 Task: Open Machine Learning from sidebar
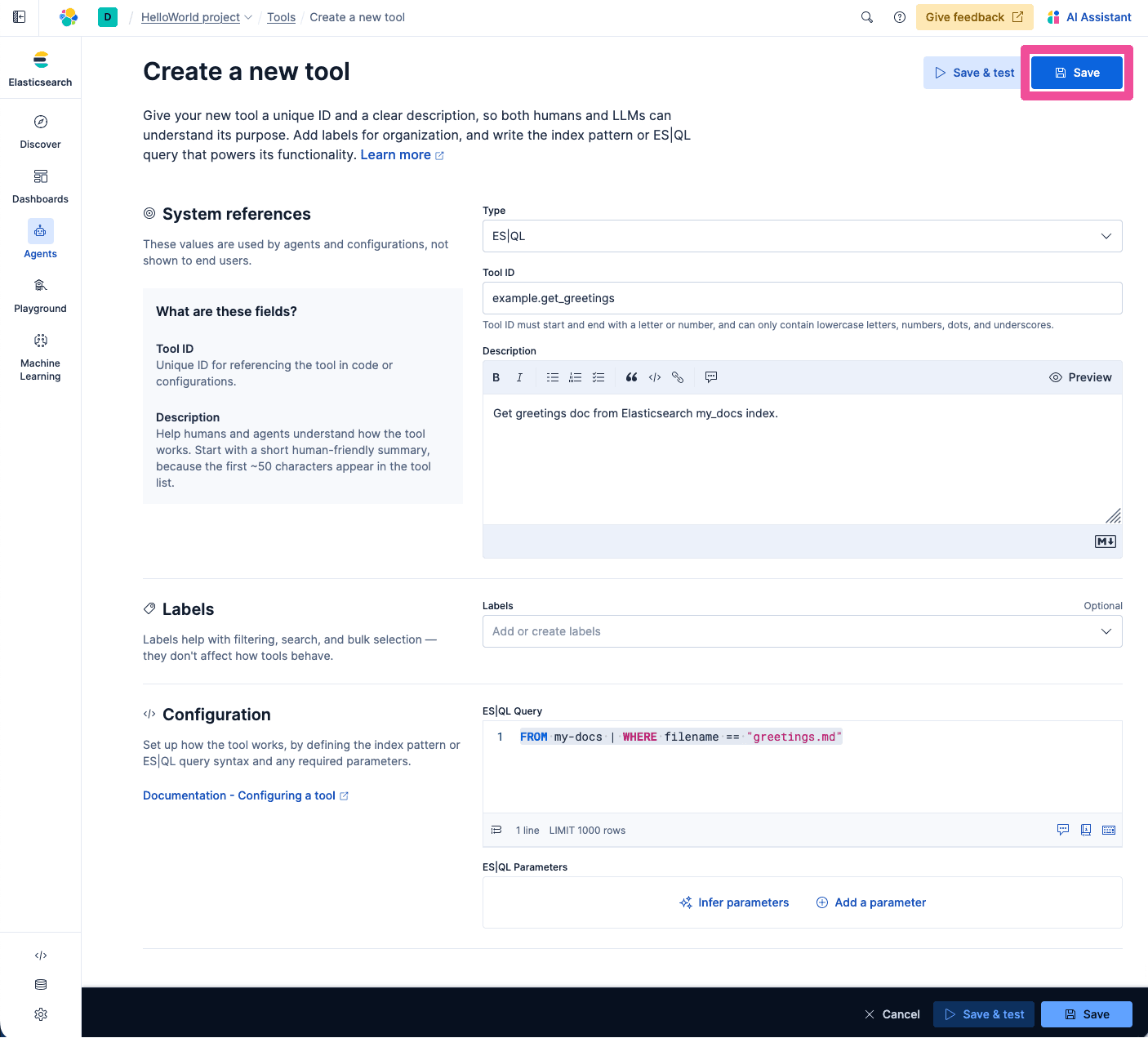[40, 341]
